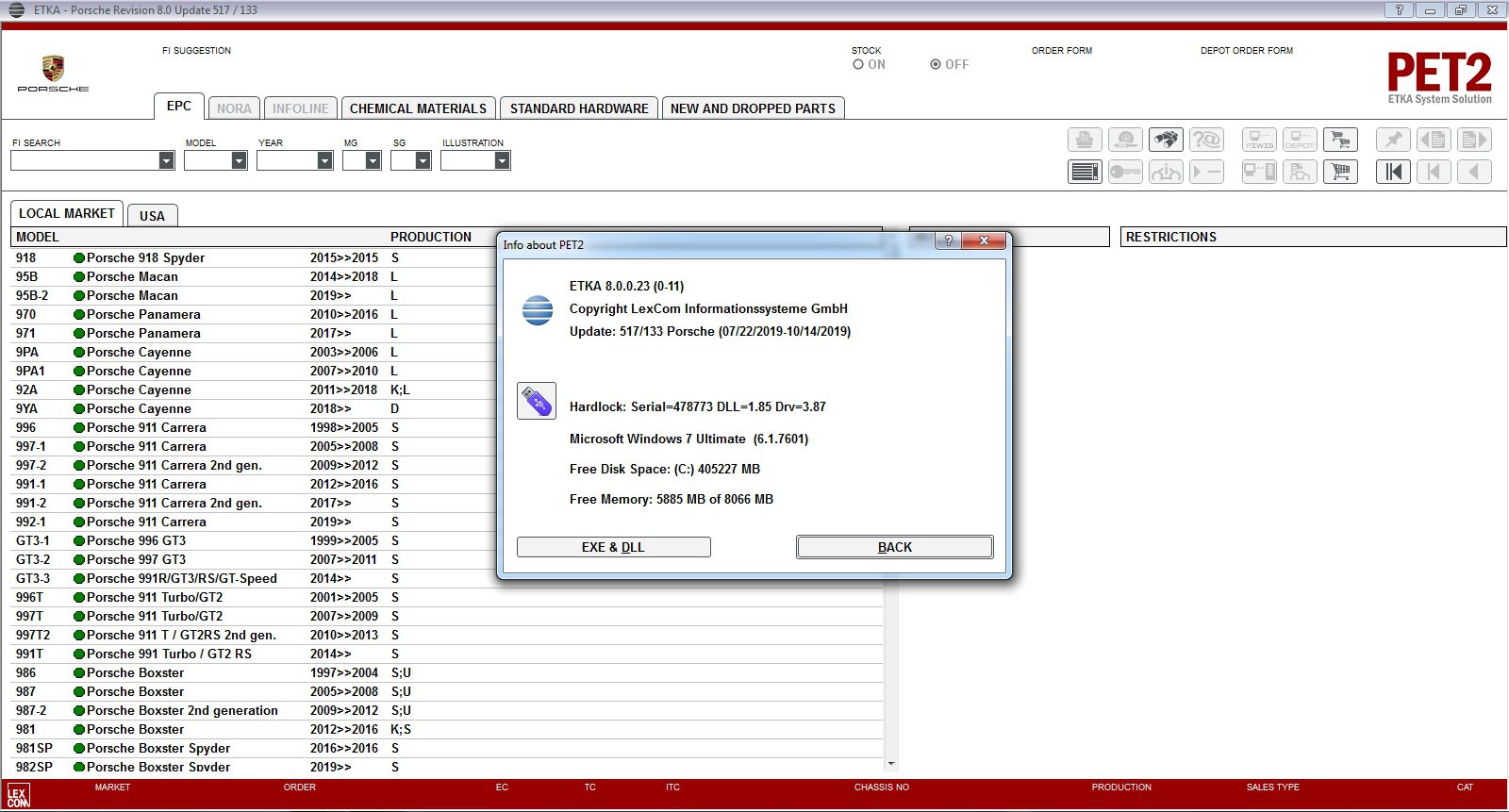Click the car with letter i icon
The width and height of the screenshot is (1509, 812).
click(x=1166, y=172)
